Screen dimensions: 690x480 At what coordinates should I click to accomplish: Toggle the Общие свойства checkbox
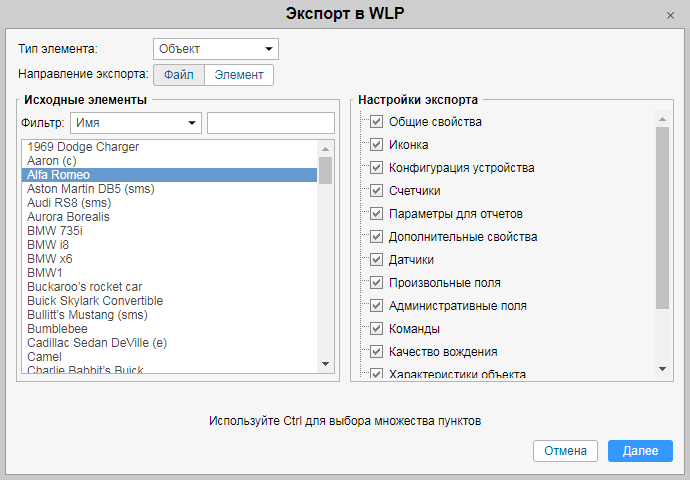click(x=377, y=122)
